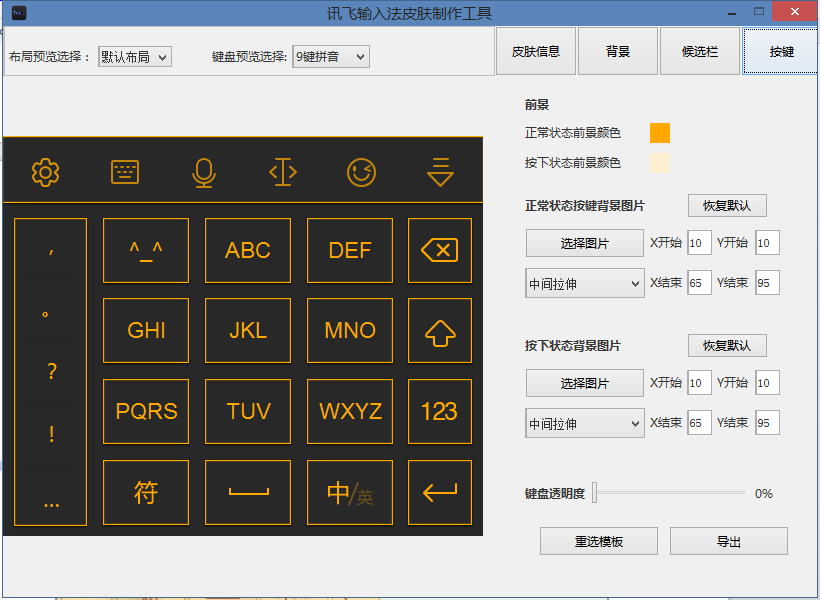Pick the 按下状态前景颜色 pale swatch
Image resolution: width=820 pixels, height=600 pixels.
[x=660, y=163]
